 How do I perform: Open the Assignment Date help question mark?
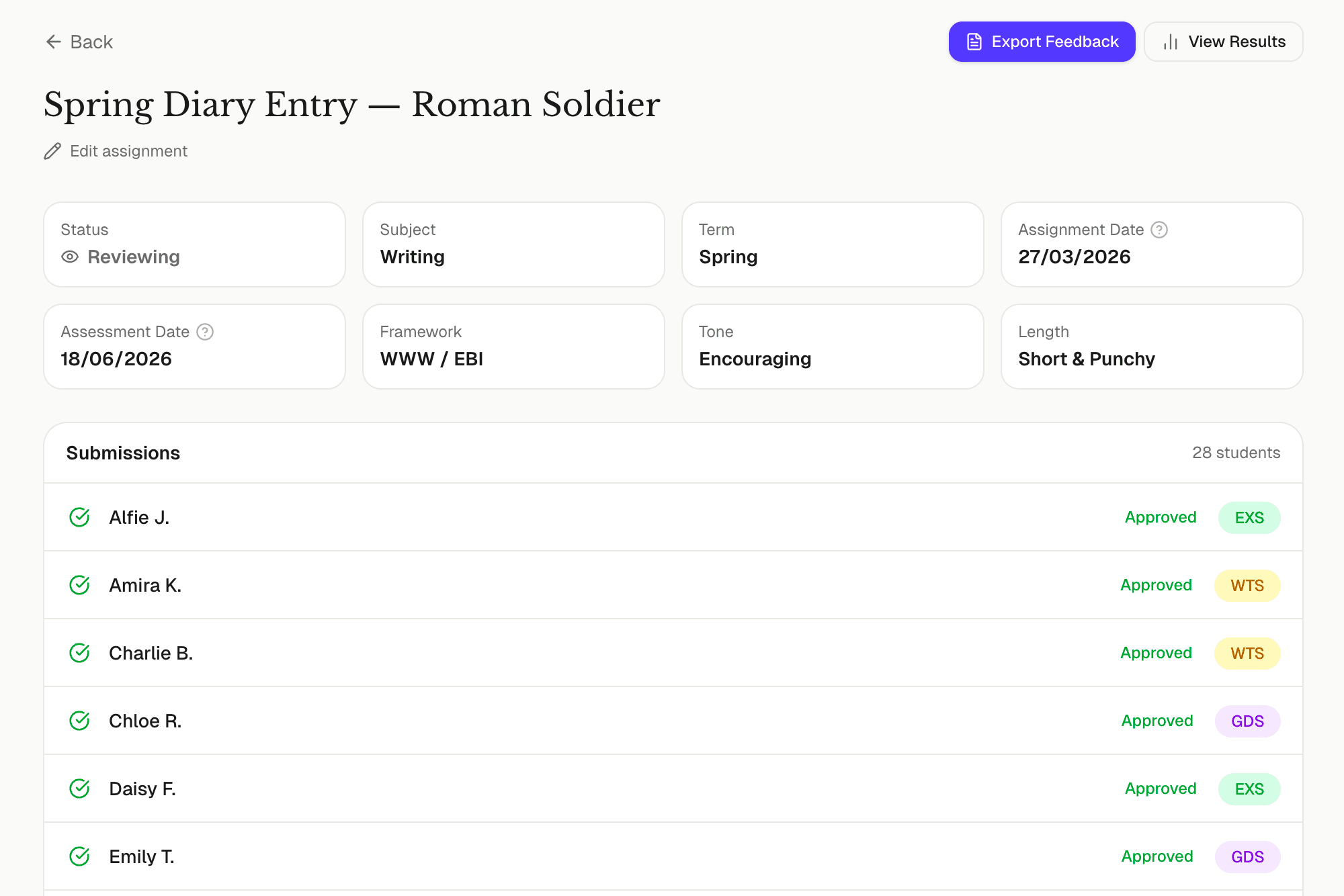[x=1159, y=230]
